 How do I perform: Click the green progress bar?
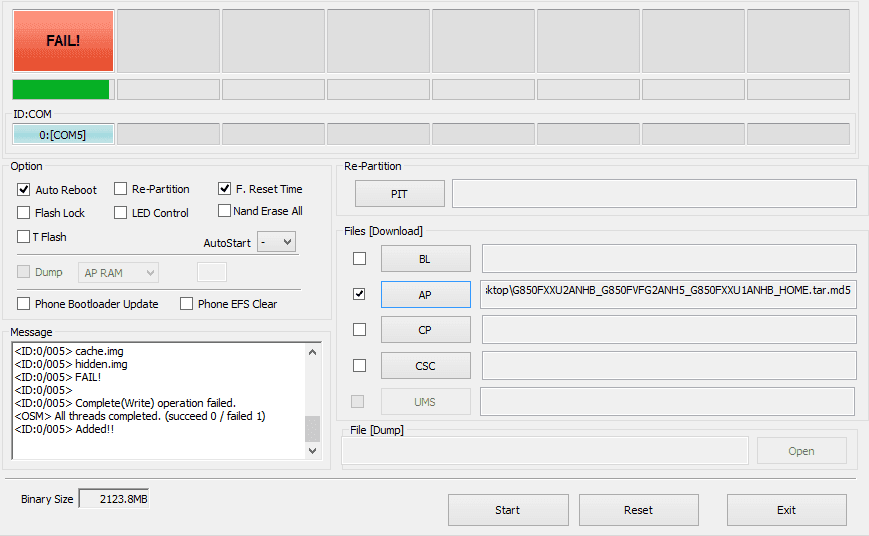(61, 90)
